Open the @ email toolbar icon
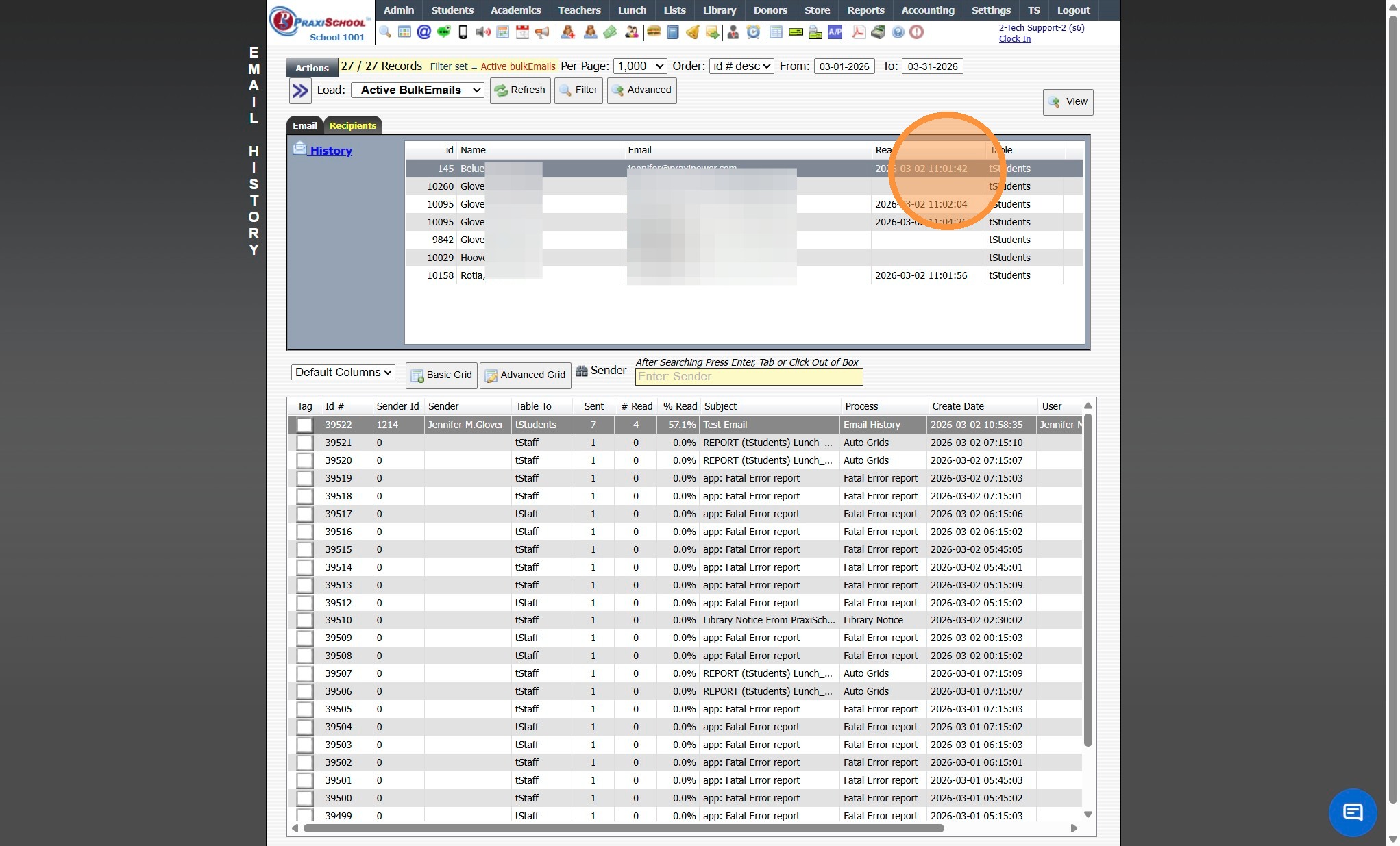Image resolution: width=1400 pixels, height=846 pixels. point(424,32)
